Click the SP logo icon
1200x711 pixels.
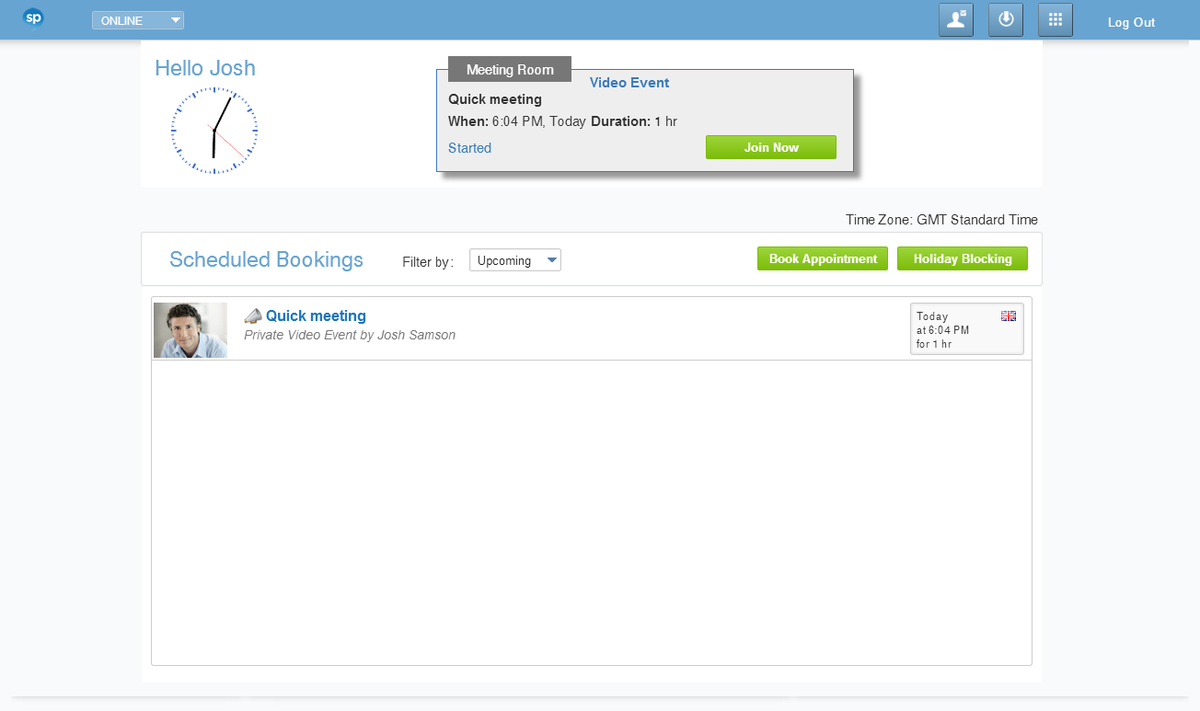click(x=33, y=19)
